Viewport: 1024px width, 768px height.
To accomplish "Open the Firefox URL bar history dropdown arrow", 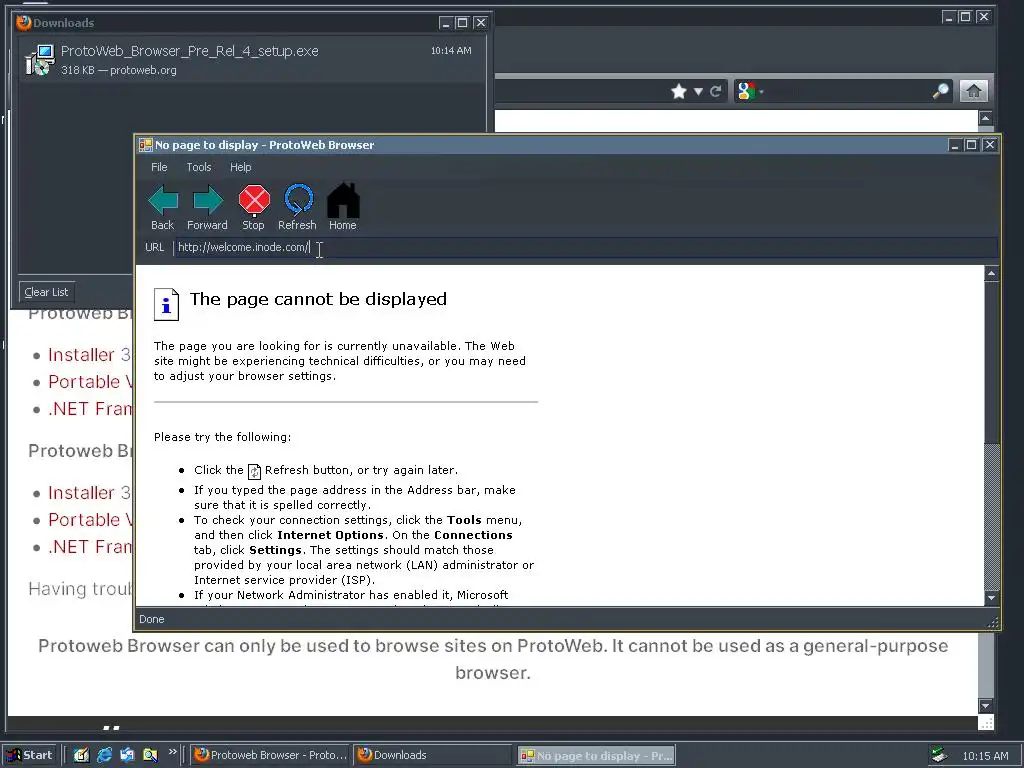I will tap(698, 91).
